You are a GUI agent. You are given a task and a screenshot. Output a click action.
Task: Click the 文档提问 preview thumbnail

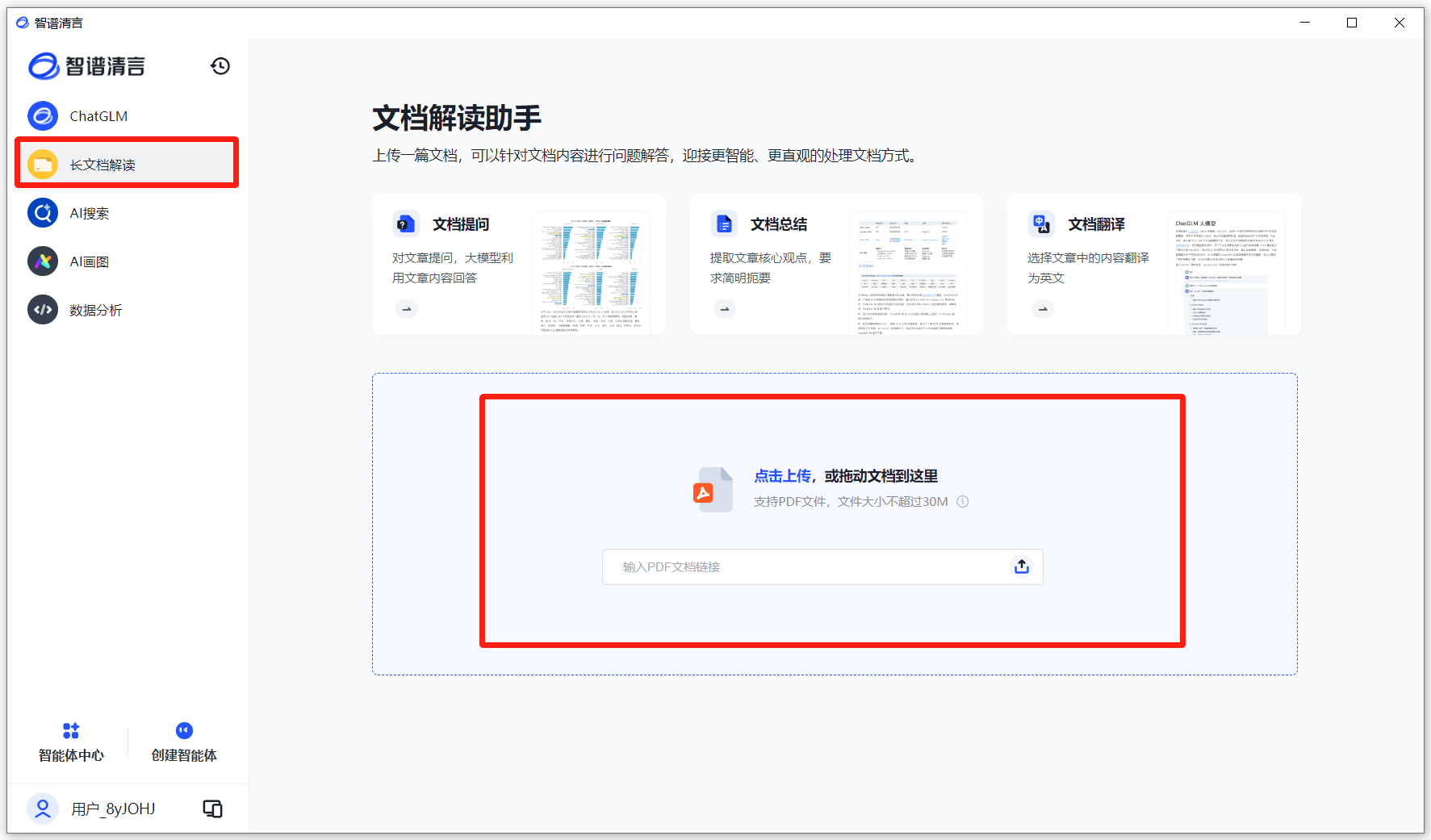click(x=591, y=274)
